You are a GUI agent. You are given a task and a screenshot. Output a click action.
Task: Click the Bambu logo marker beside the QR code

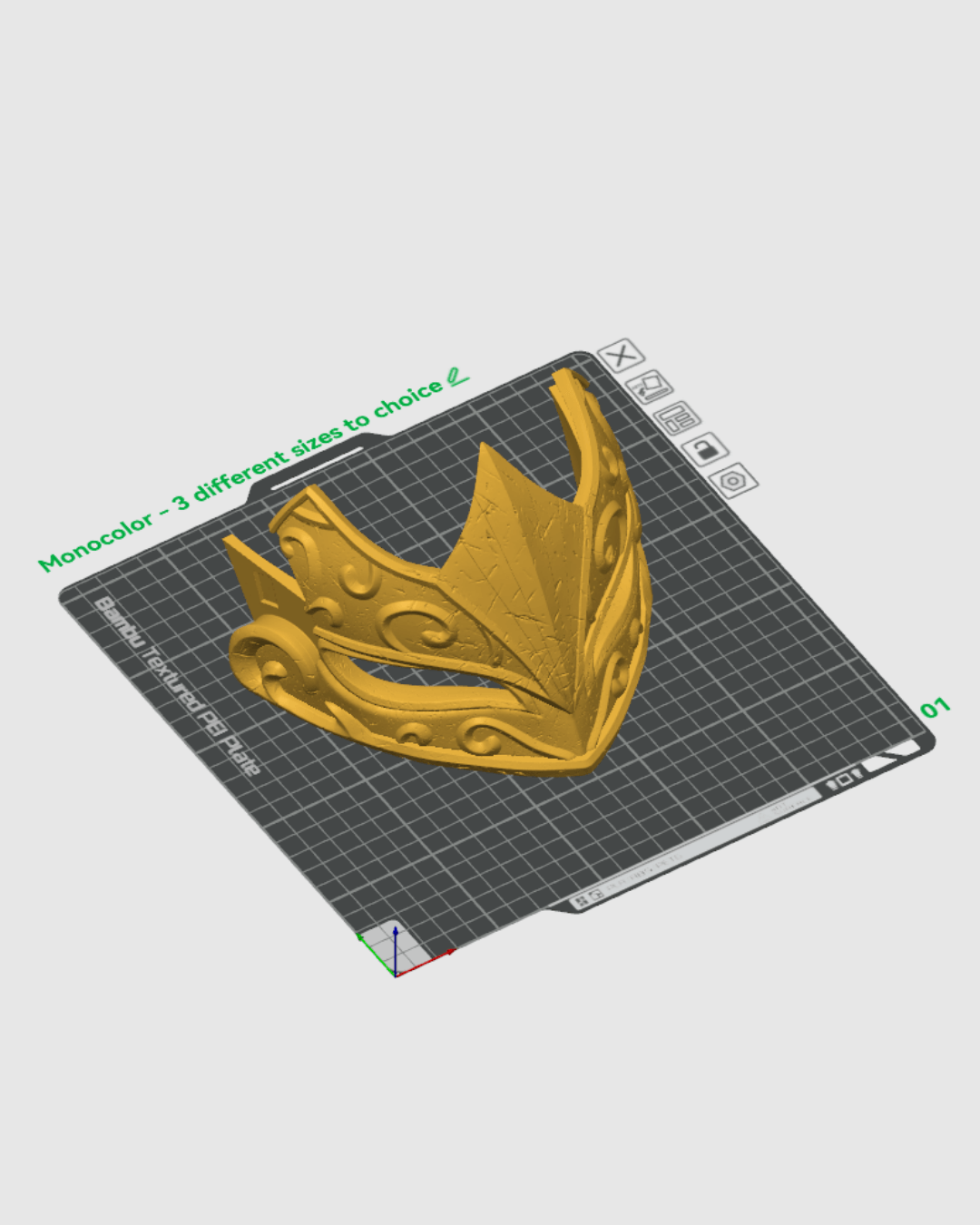pyautogui.click(x=598, y=896)
